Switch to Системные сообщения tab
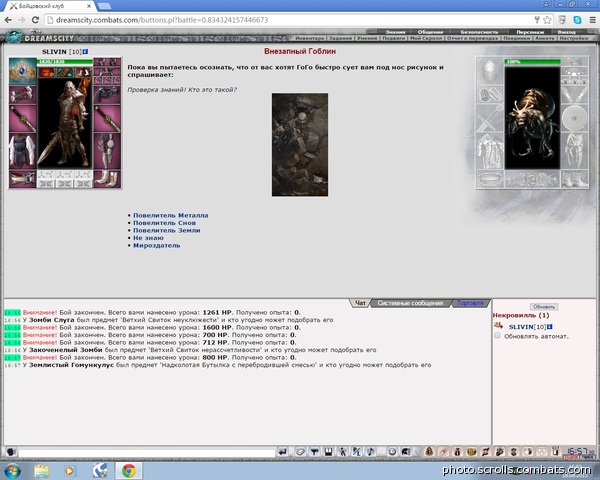The width and height of the screenshot is (600, 480). [410, 303]
